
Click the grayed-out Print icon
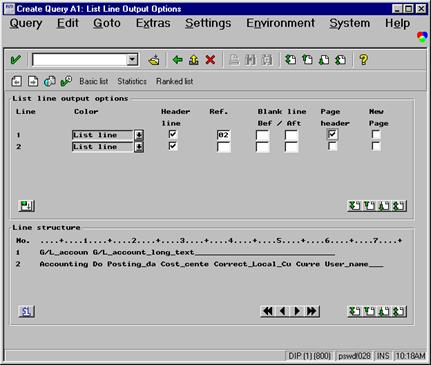pyautogui.click(x=234, y=60)
